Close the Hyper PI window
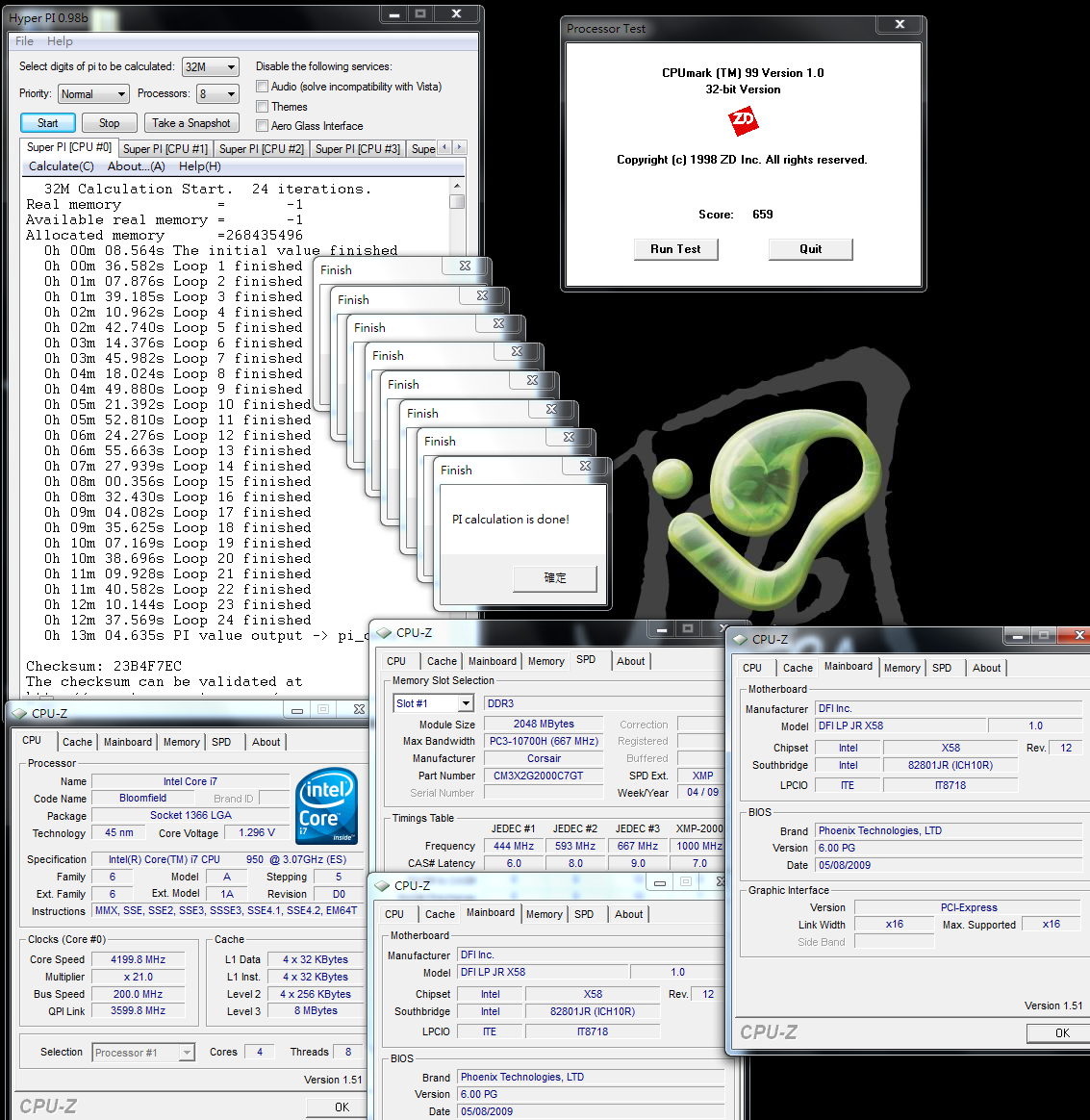 click(456, 13)
